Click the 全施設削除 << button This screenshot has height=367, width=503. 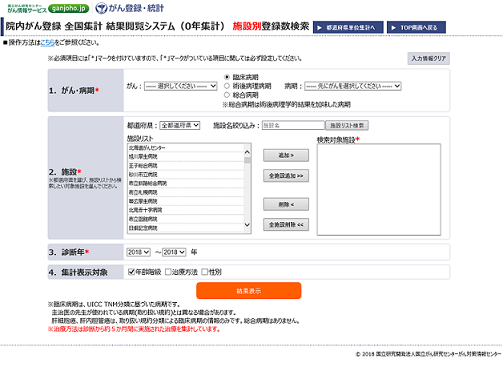coord(286,225)
